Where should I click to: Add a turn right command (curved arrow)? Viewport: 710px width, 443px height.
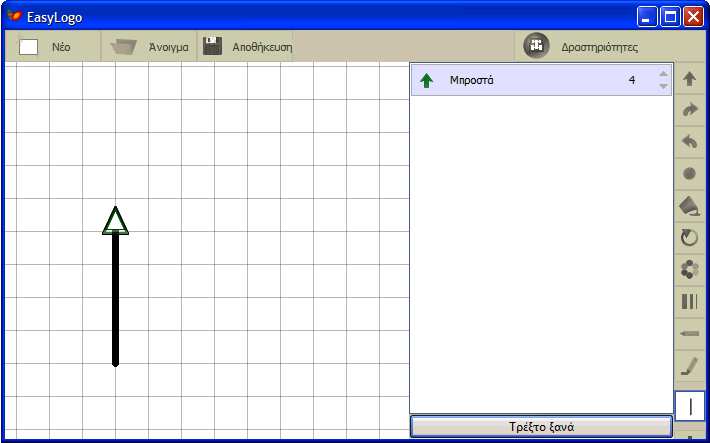click(x=689, y=110)
